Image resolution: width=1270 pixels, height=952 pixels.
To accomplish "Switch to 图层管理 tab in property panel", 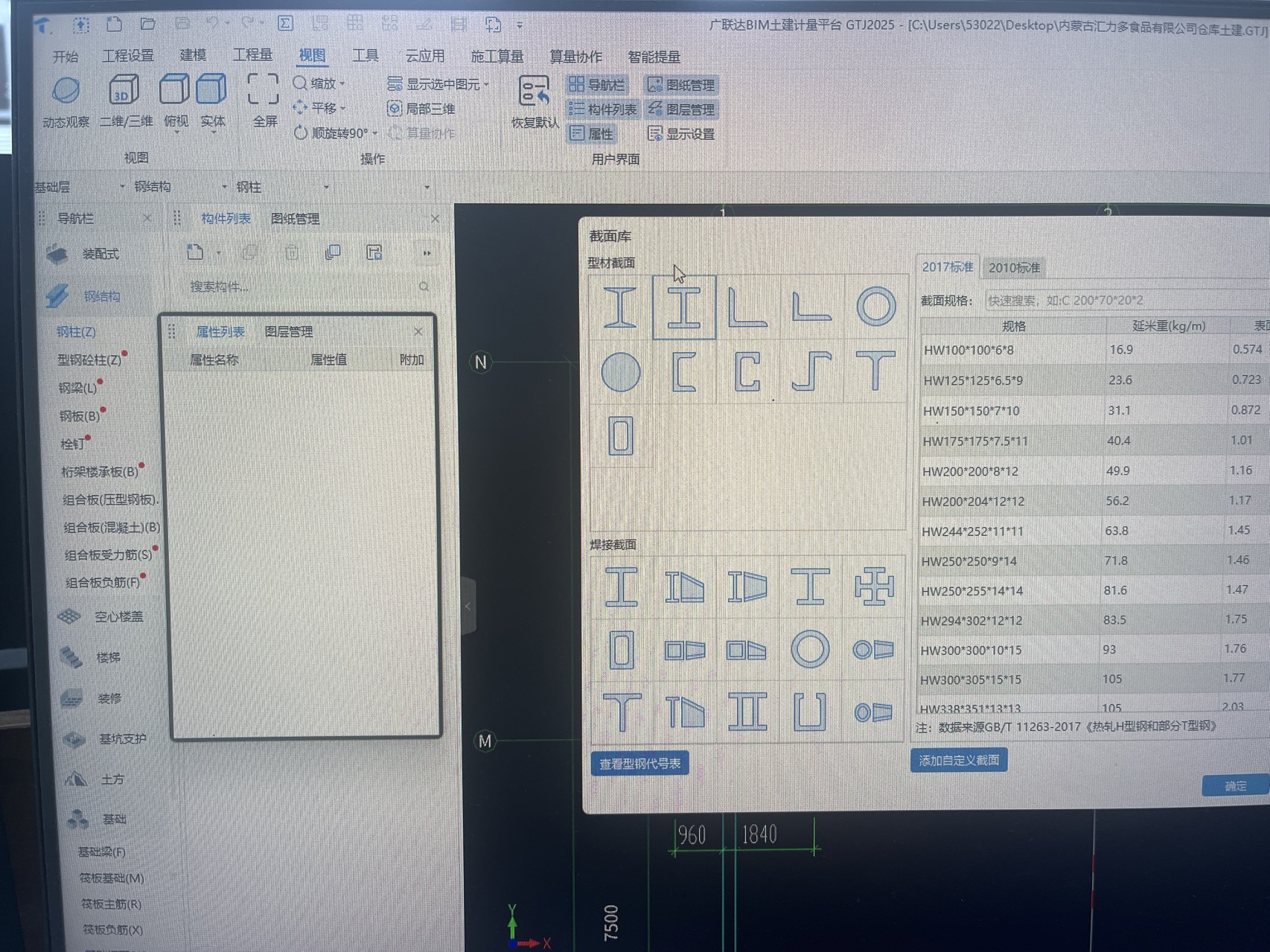I will (x=289, y=331).
